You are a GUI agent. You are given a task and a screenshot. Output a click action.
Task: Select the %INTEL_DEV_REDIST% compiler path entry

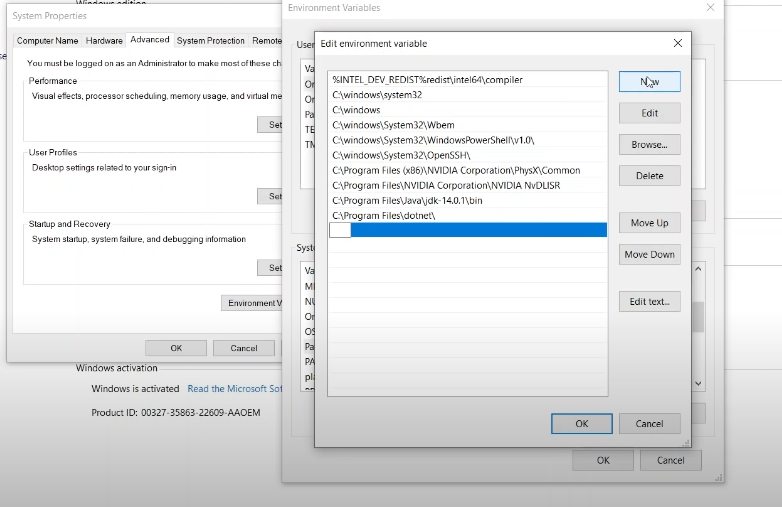click(x=427, y=80)
